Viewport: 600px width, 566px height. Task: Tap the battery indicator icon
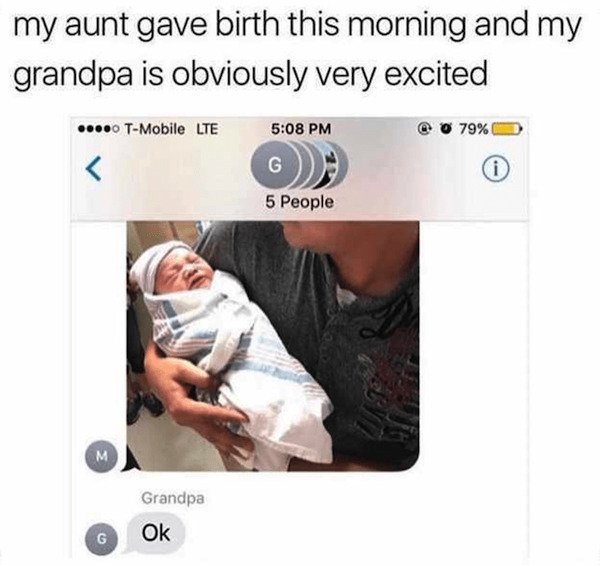click(507, 129)
